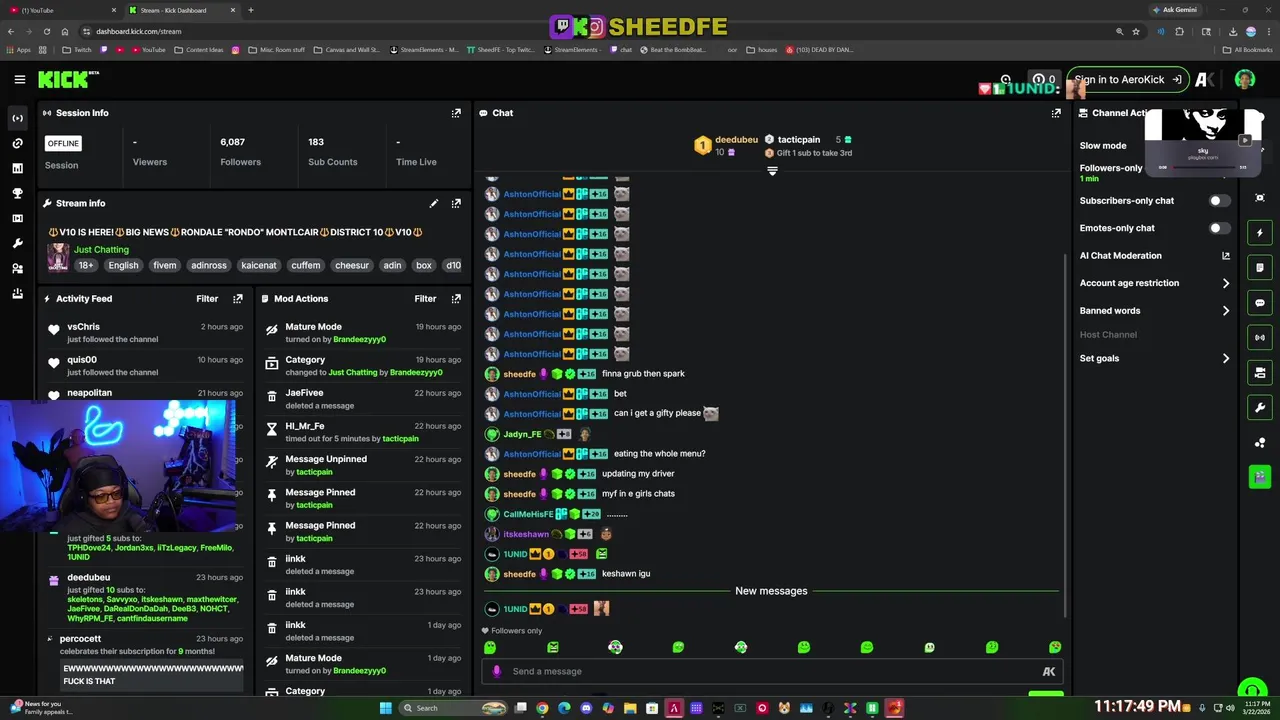Open the wrench settings sidebar icon
1280x720 pixels.
pyautogui.click(x=17, y=243)
